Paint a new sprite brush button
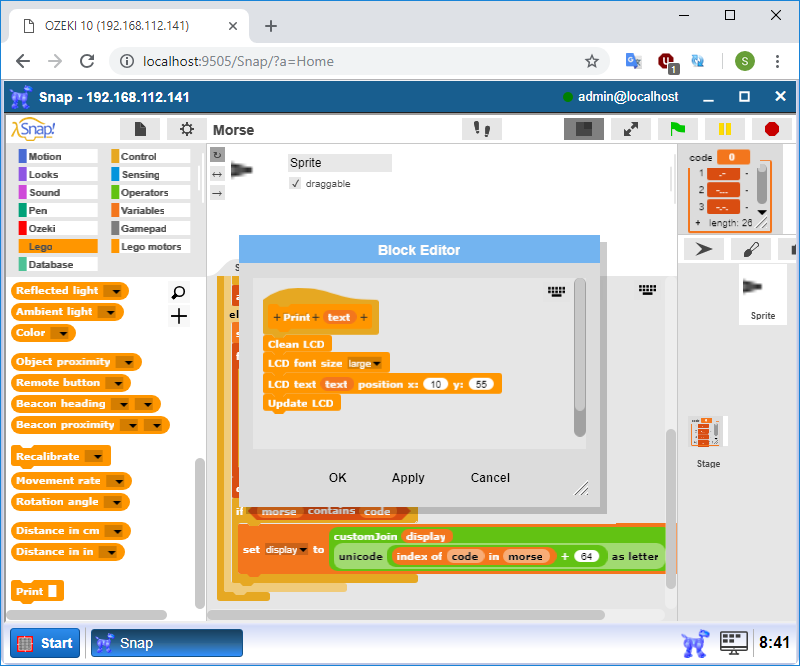This screenshot has width=800, height=666. (751, 249)
